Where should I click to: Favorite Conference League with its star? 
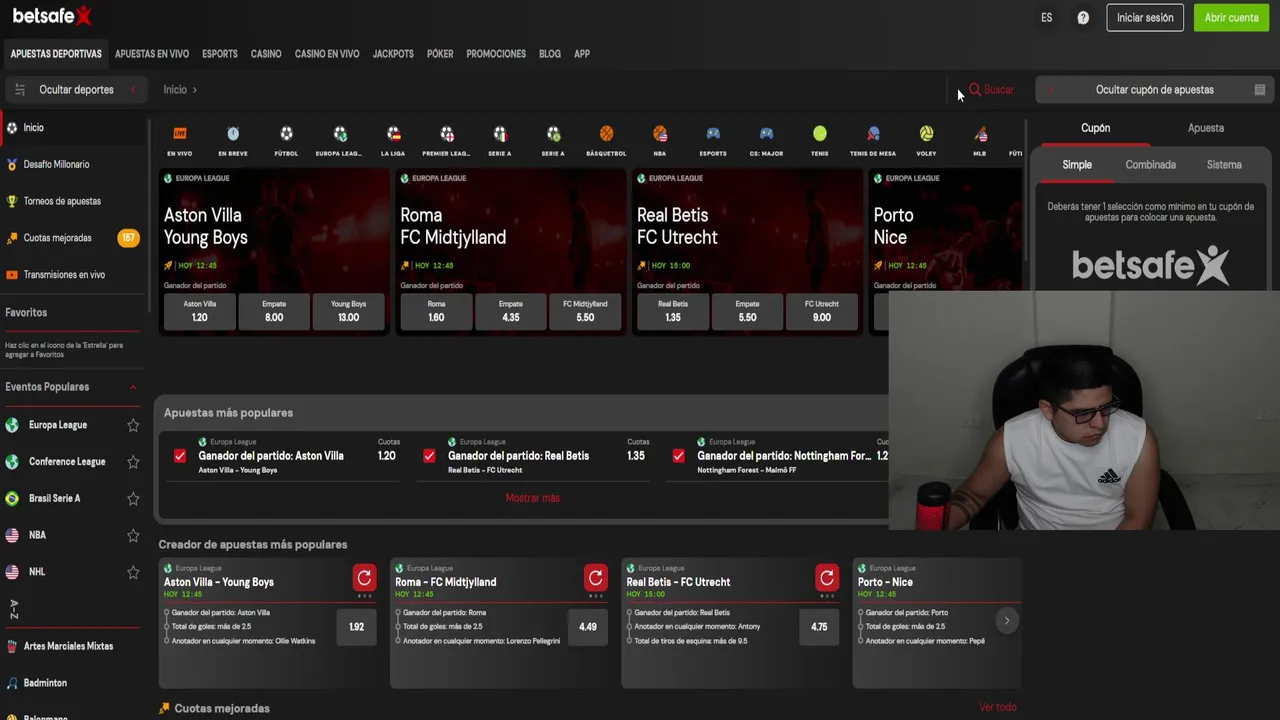[133, 462]
